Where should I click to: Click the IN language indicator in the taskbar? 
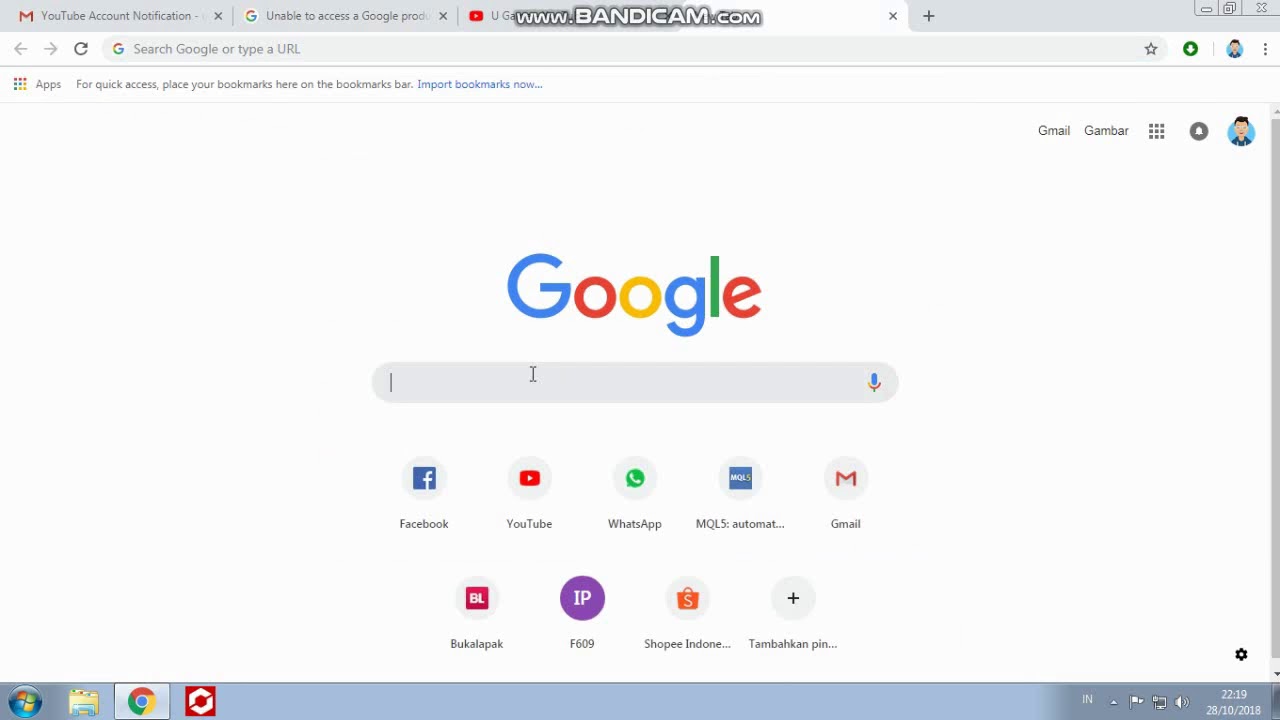1087,700
